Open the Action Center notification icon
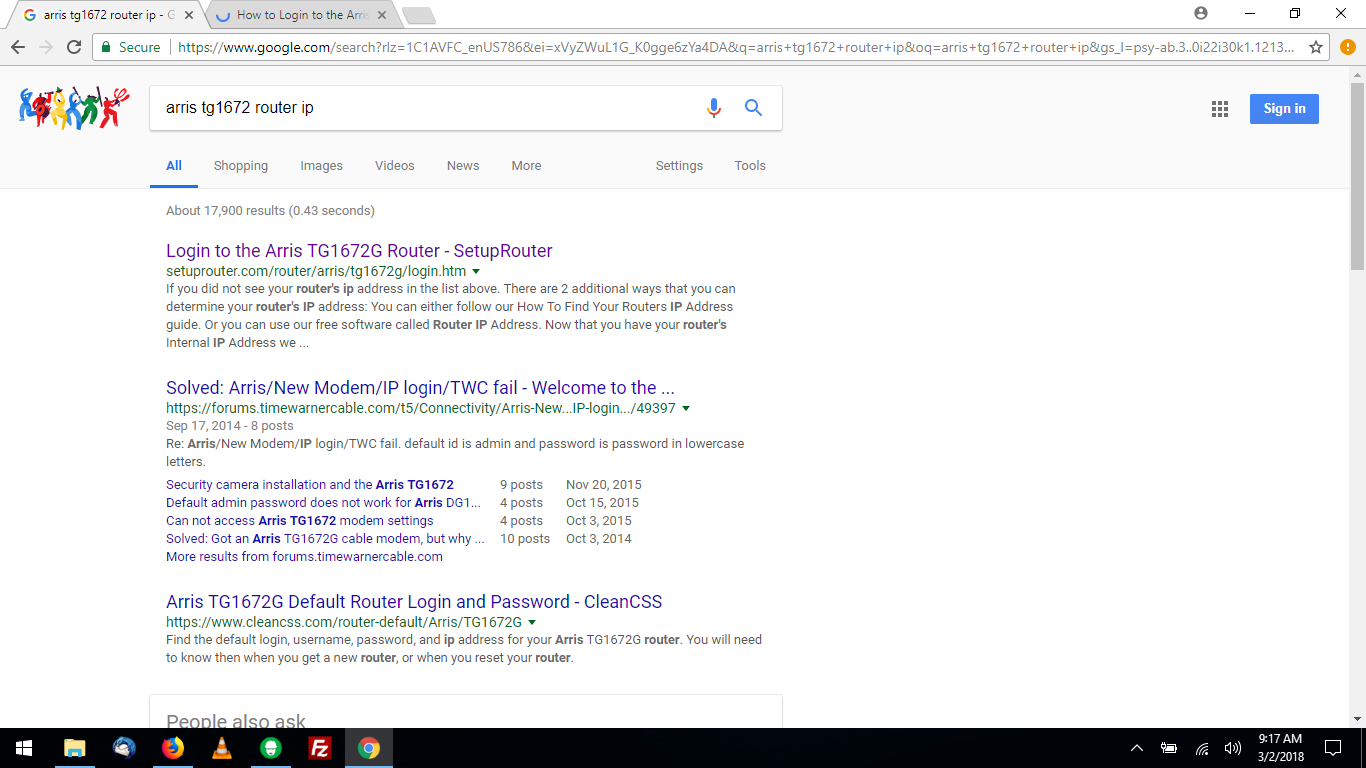1366x768 pixels. click(x=1333, y=748)
